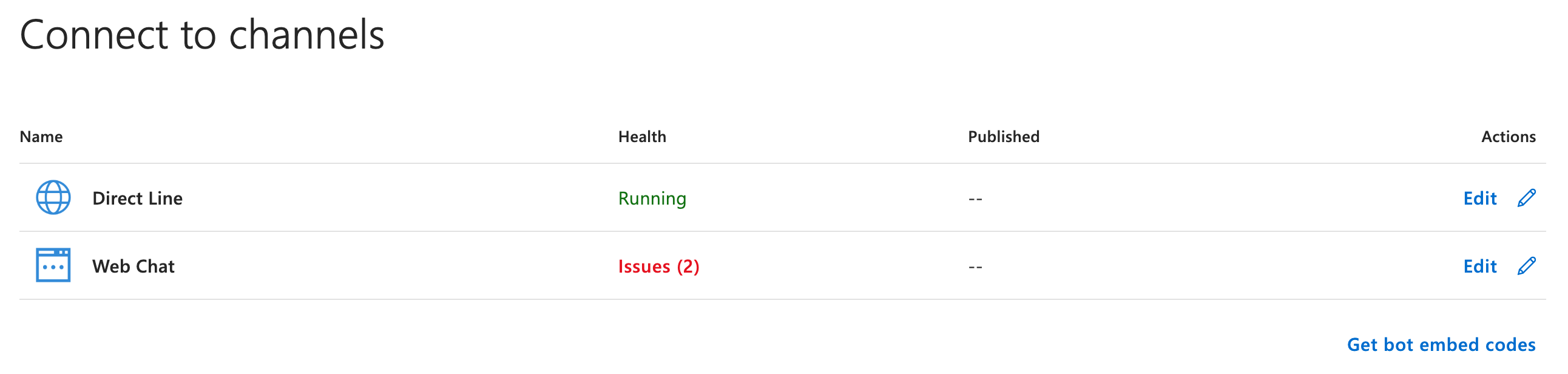Open the Edit link for Direct Line
Image resolution: width=1568 pixels, height=374 pixels.
click(1480, 199)
